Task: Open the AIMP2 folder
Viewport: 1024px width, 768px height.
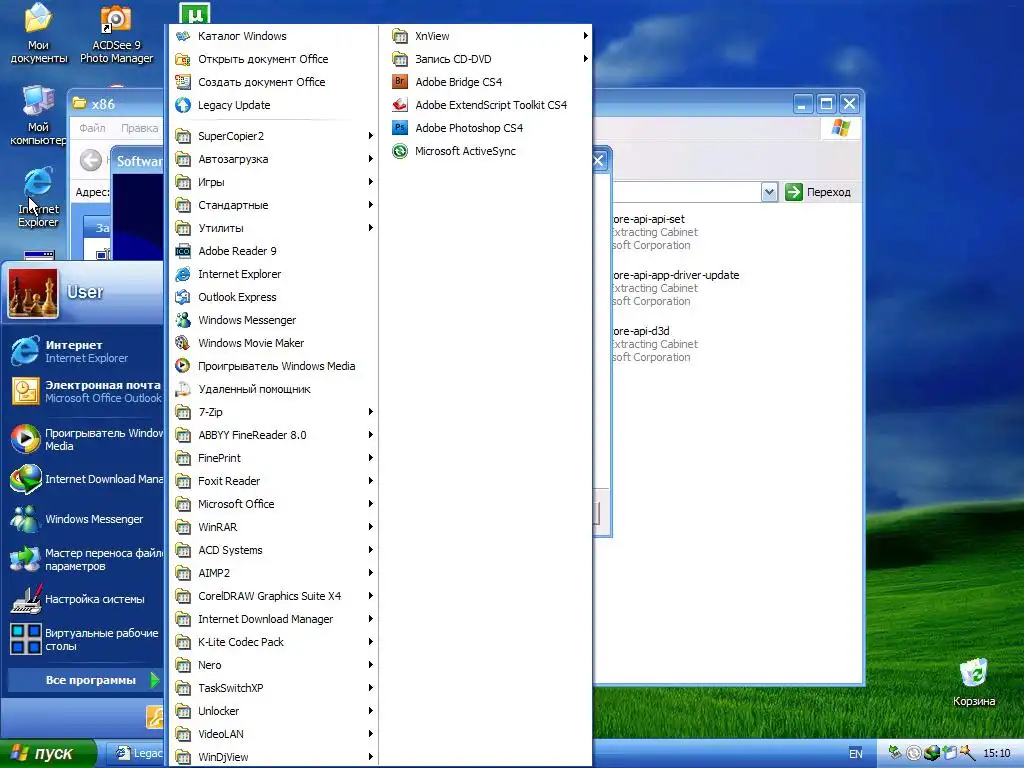Action: pyautogui.click(x=274, y=573)
